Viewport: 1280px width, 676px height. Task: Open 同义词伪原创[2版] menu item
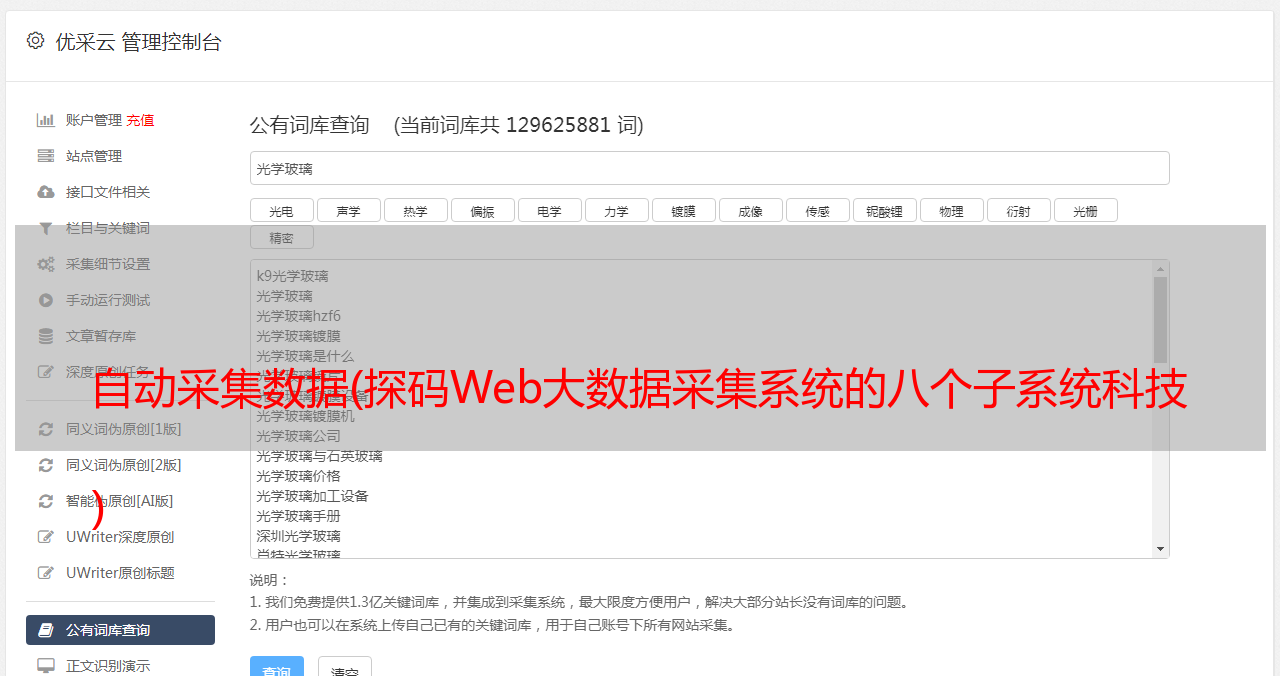(120, 465)
